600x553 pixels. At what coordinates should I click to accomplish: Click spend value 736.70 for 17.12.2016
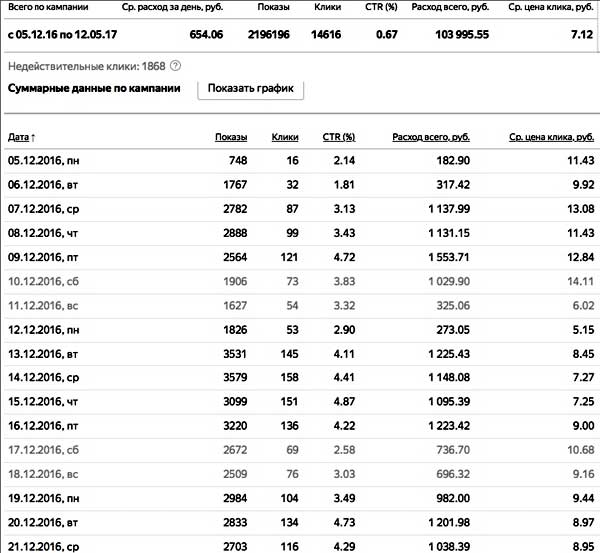tap(453, 450)
